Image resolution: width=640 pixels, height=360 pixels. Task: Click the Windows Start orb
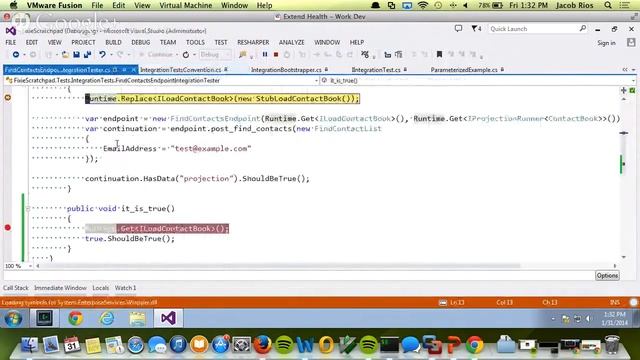coord(13,318)
